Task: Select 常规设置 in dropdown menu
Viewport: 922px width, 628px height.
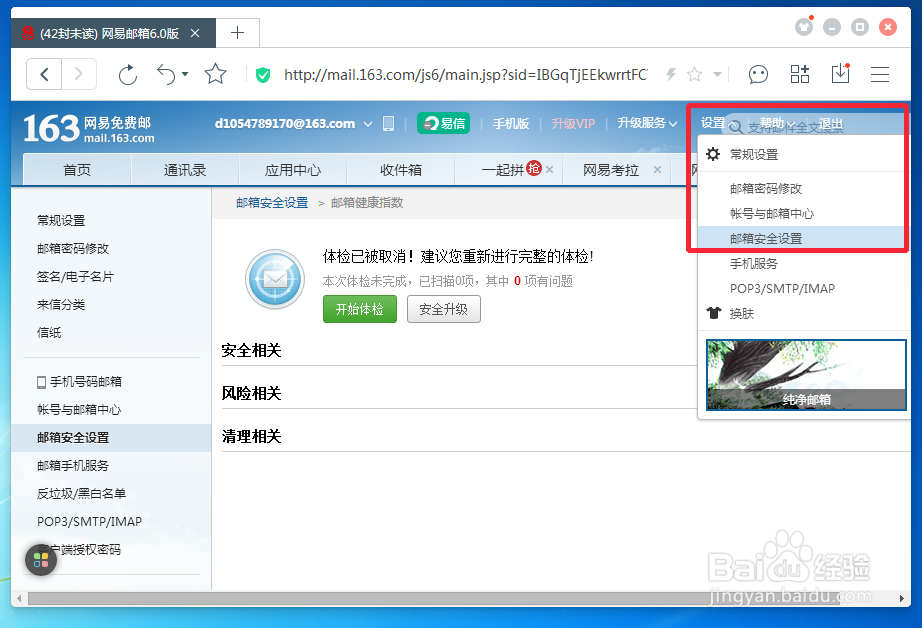Action: click(801, 155)
